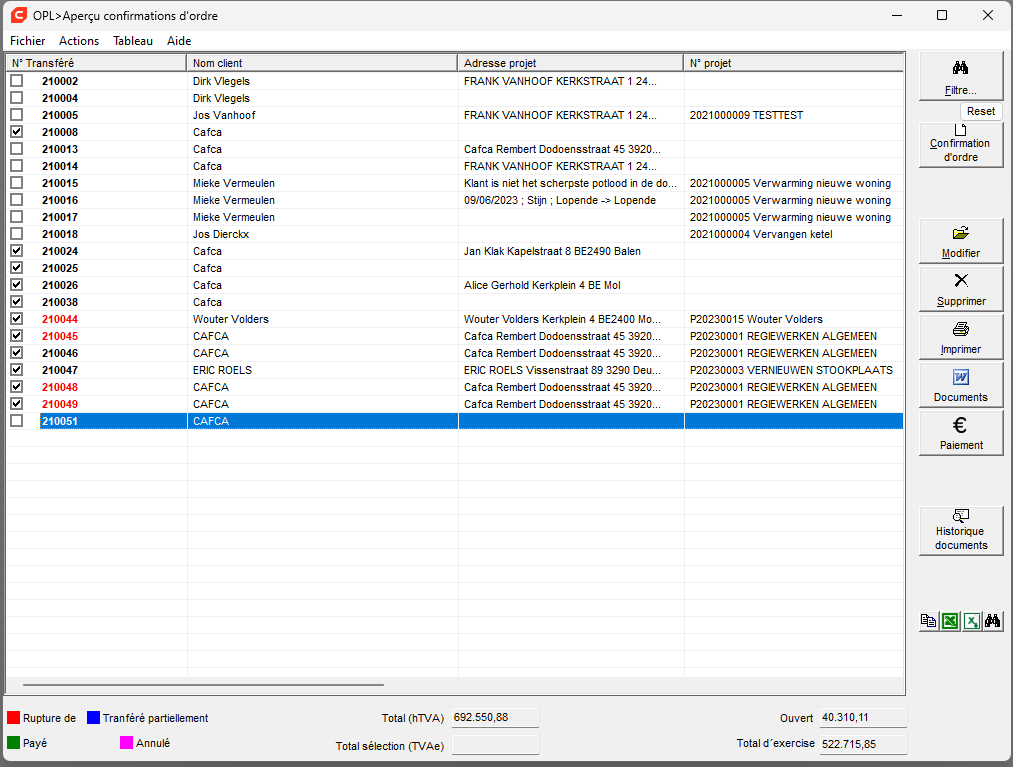Image resolution: width=1013 pixels, height=767 pixels.
Task: Click Mieke Vermeulen in row 210017
Action: [234, 217]
